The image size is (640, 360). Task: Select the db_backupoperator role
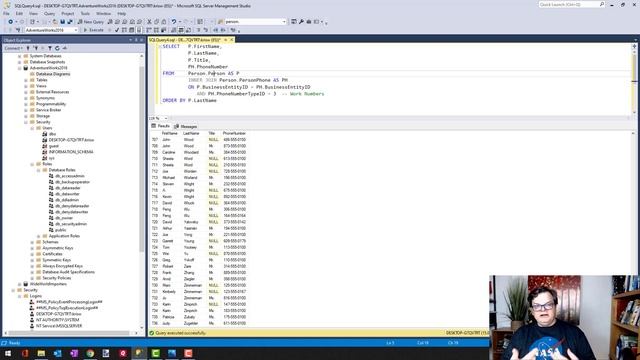click(72, 182)
